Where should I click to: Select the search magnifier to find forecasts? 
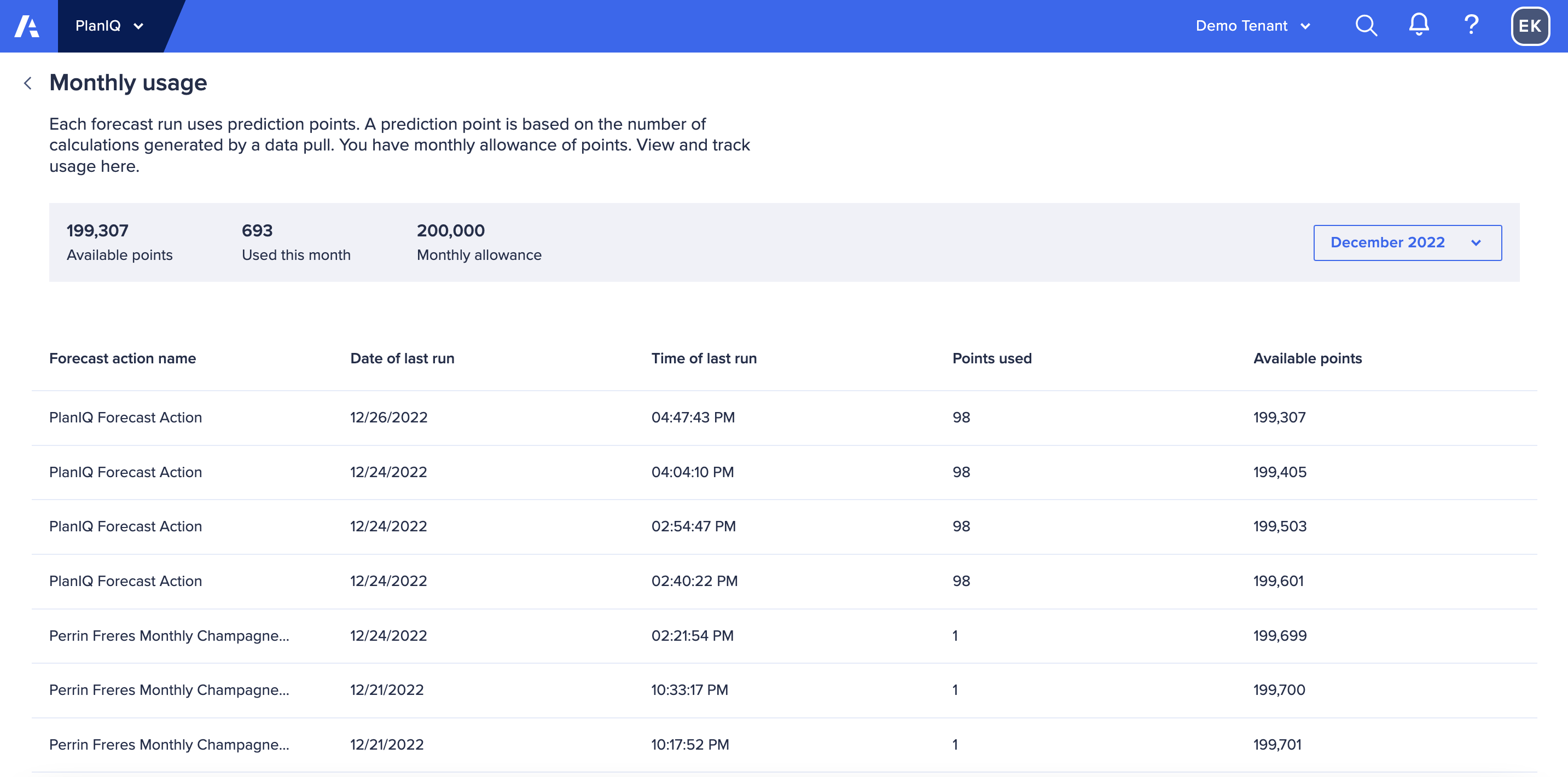tap(1366, 26)
